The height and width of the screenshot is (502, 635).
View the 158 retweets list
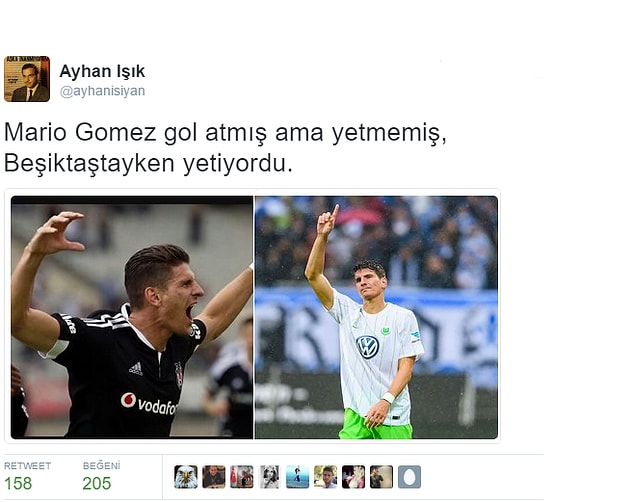pos(18,483)
